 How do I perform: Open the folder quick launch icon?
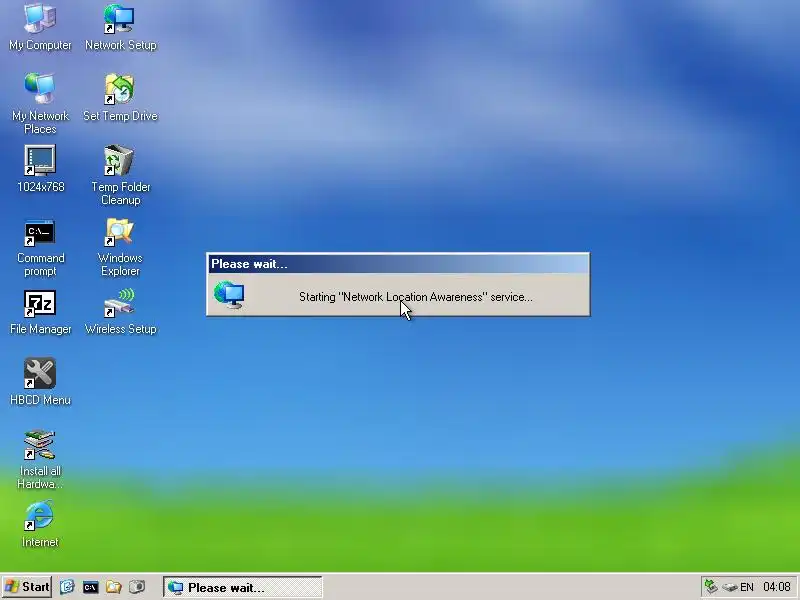[114, 587]
